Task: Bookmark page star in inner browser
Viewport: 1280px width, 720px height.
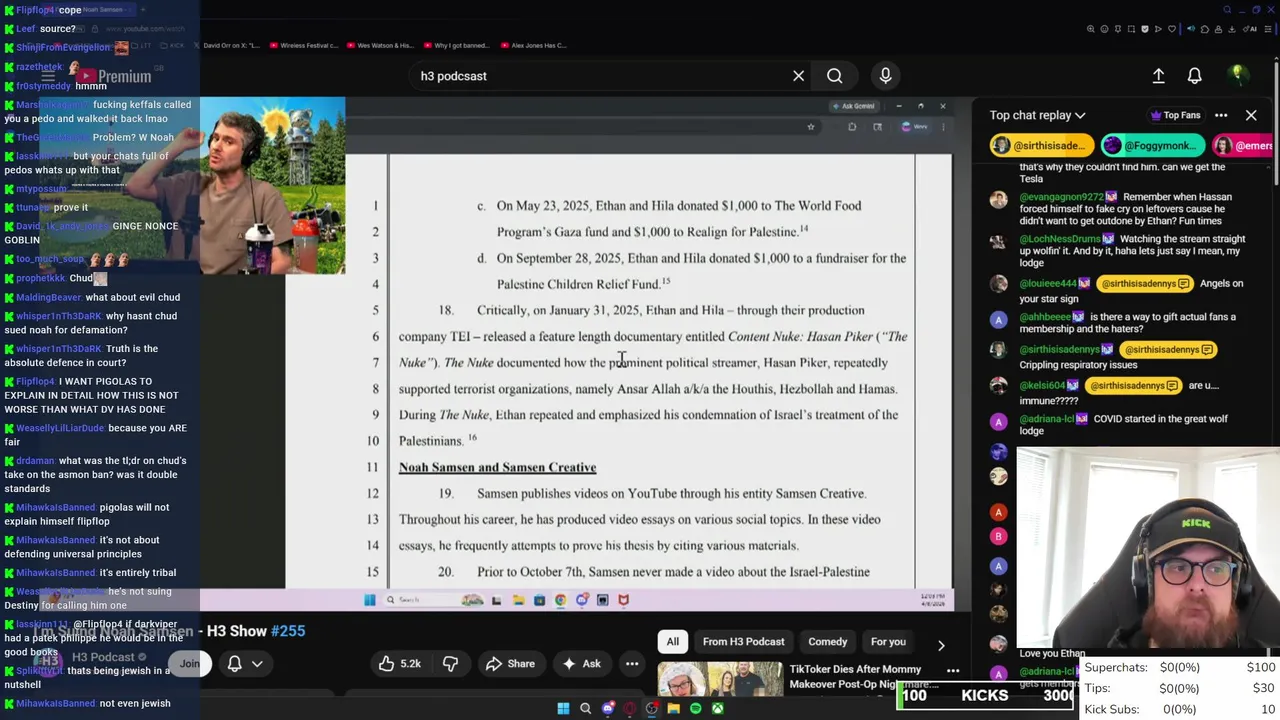Action: (x=811, y=127)
